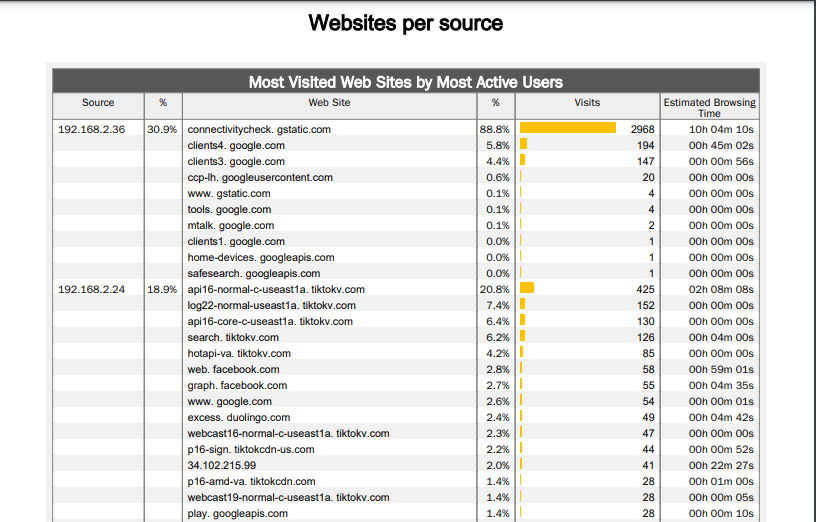The height and width of the screenshot is (522, 816).
Task: Click browsing time 00h 04m 35s
Action: tap(721, 386)
